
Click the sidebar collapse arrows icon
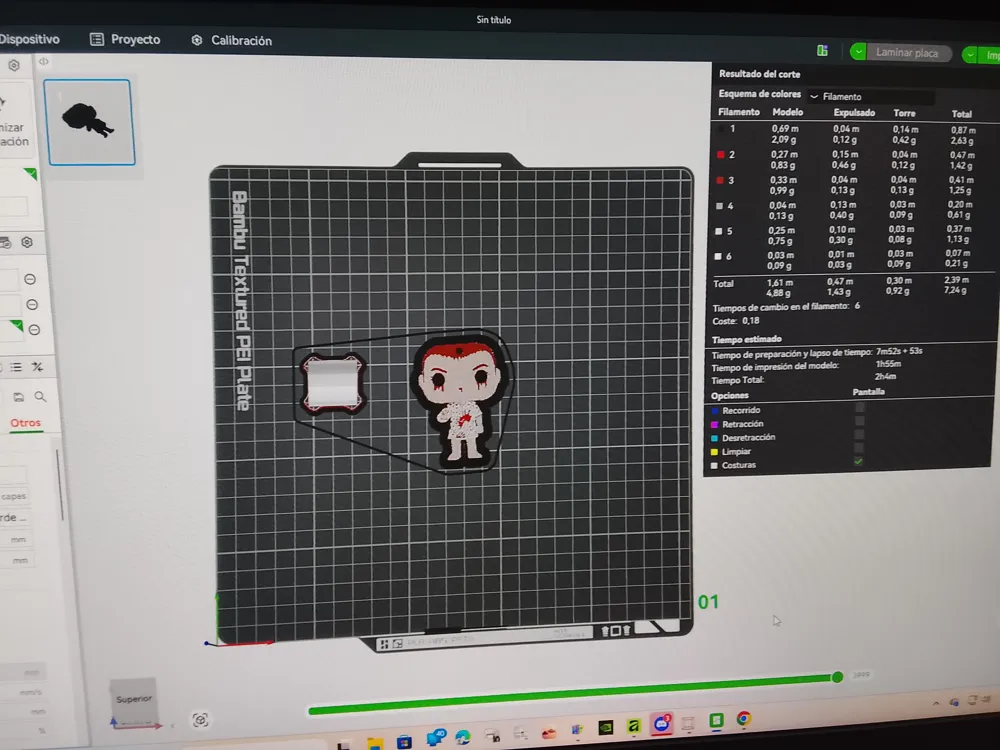point(43,61)
